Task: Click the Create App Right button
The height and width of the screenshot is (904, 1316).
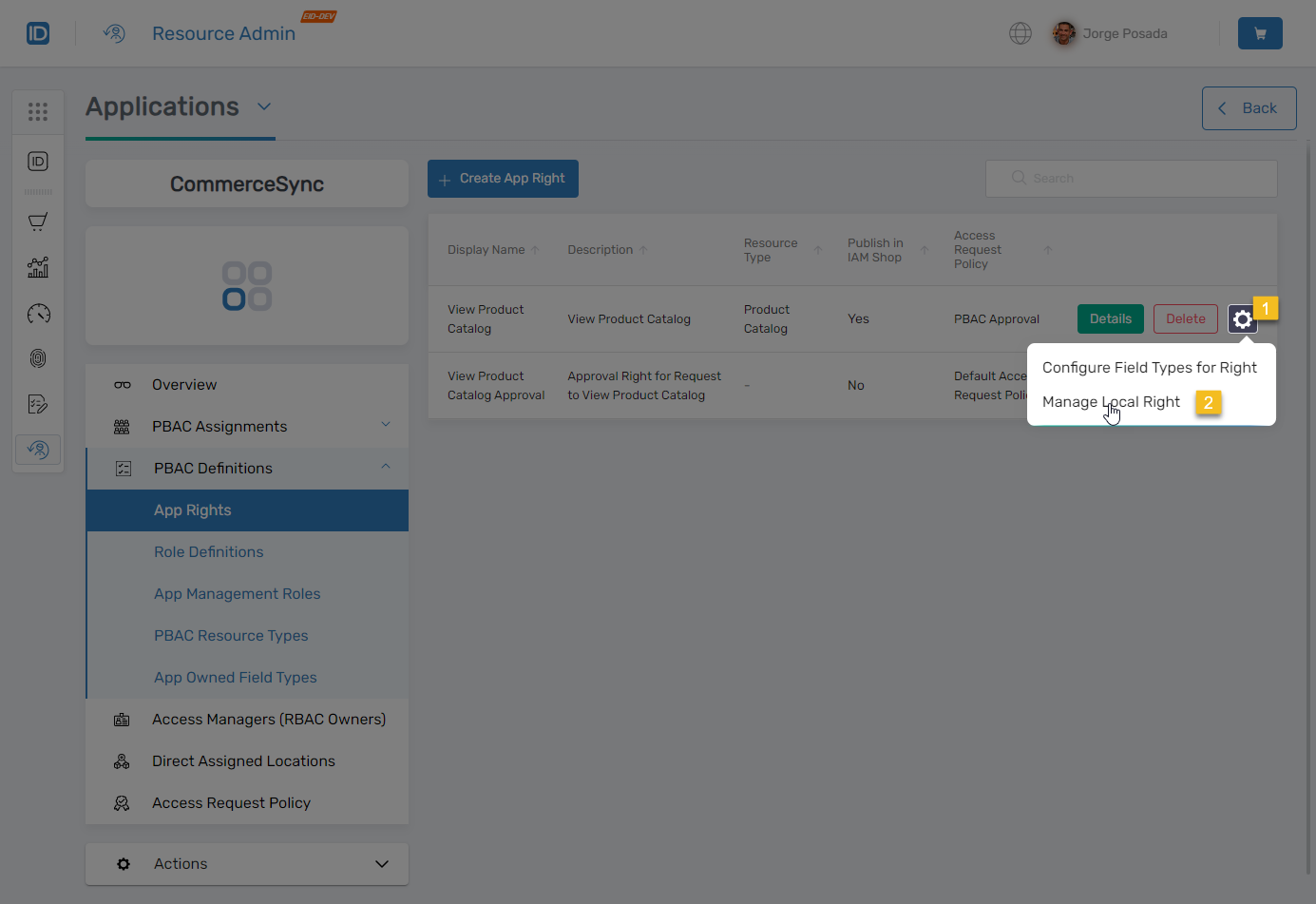Action: coord(503,178)
